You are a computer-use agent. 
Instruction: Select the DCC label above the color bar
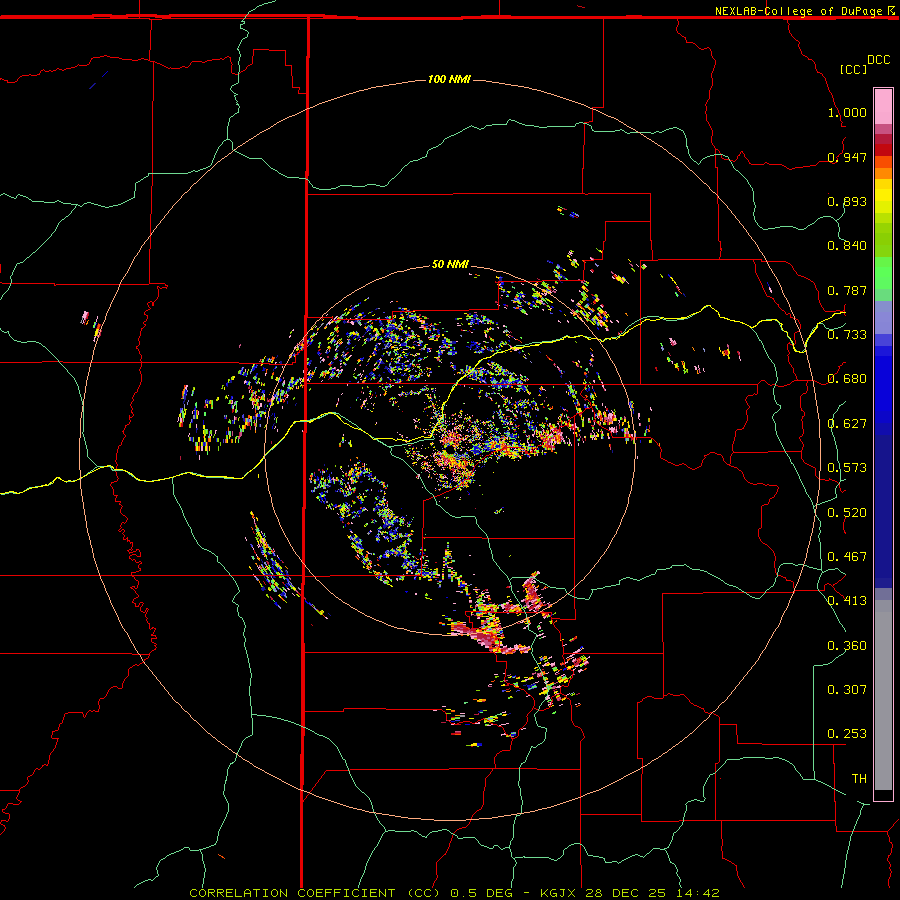(878, 60)
